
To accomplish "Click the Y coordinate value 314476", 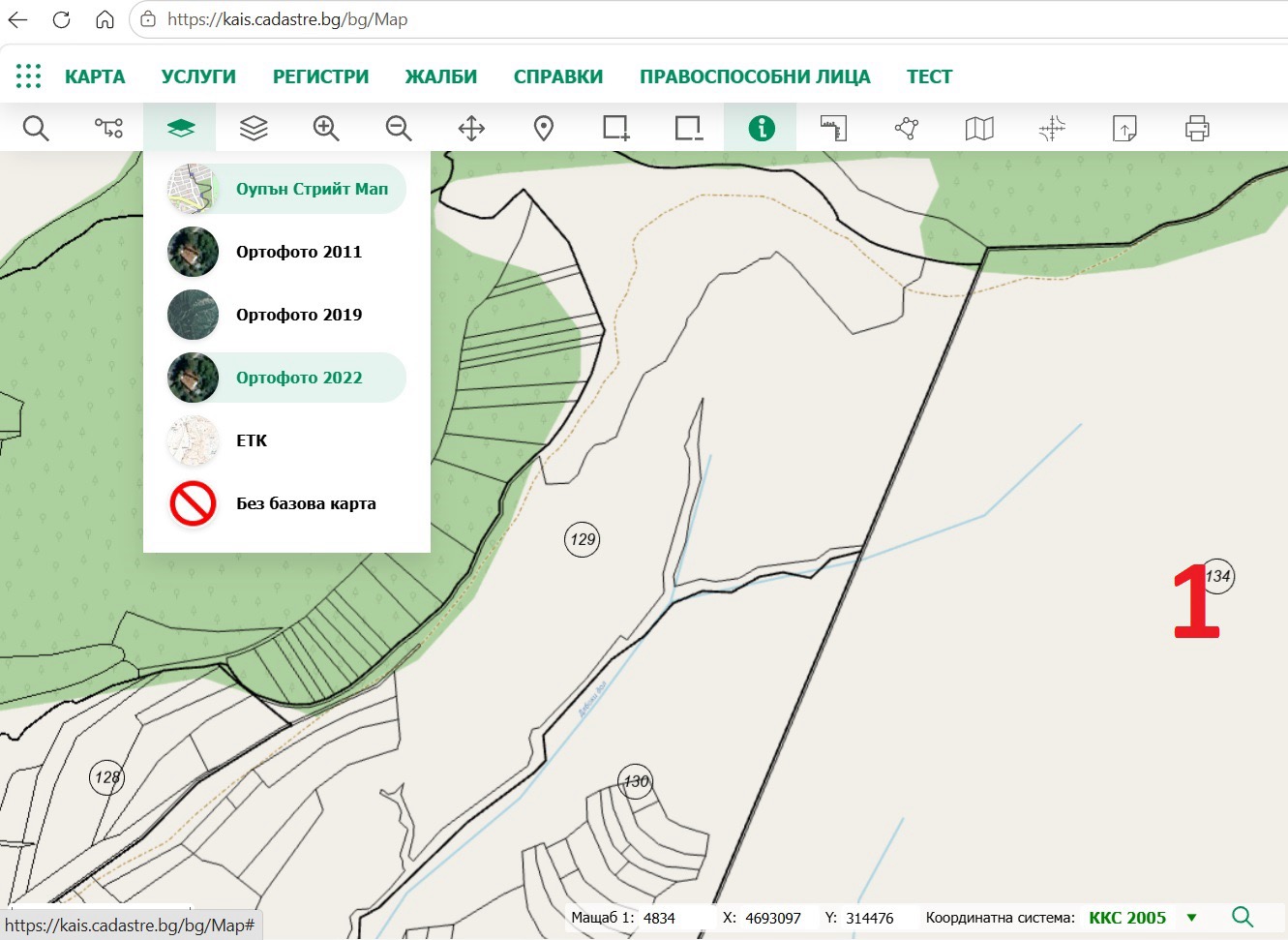I will (x=870, y=918).
